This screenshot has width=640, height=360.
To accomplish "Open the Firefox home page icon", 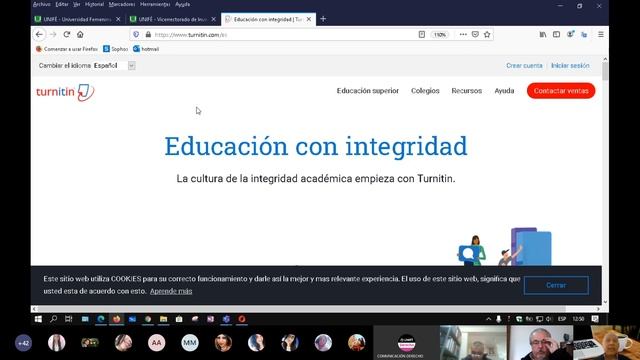I will pos(80,35).
